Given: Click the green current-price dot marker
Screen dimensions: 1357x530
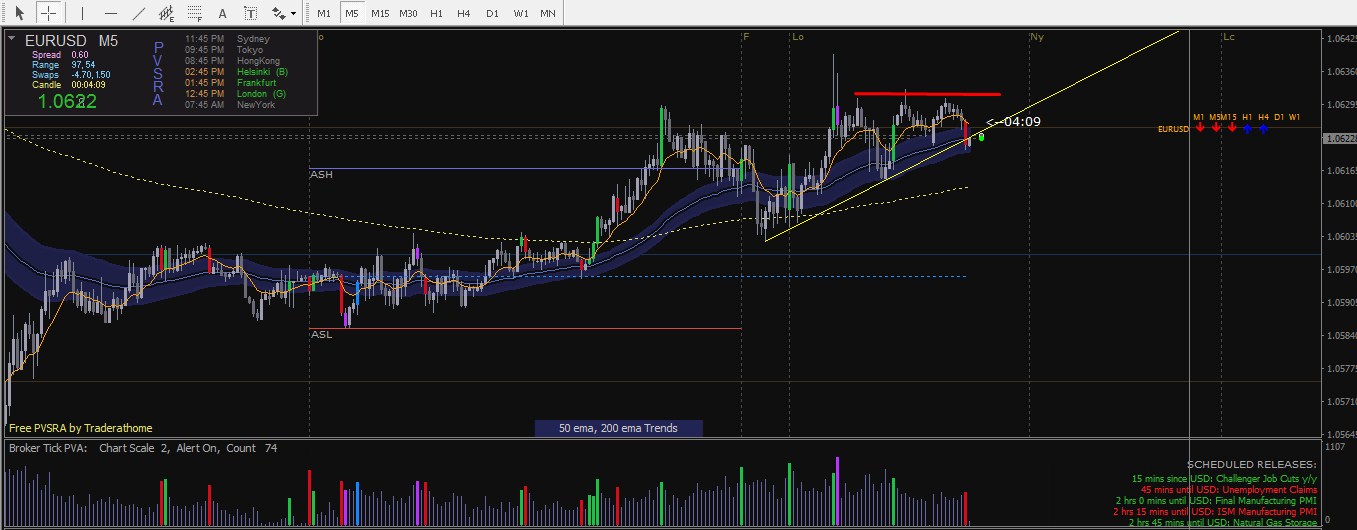Looking at the screenshot, I should tap(982, 135).
